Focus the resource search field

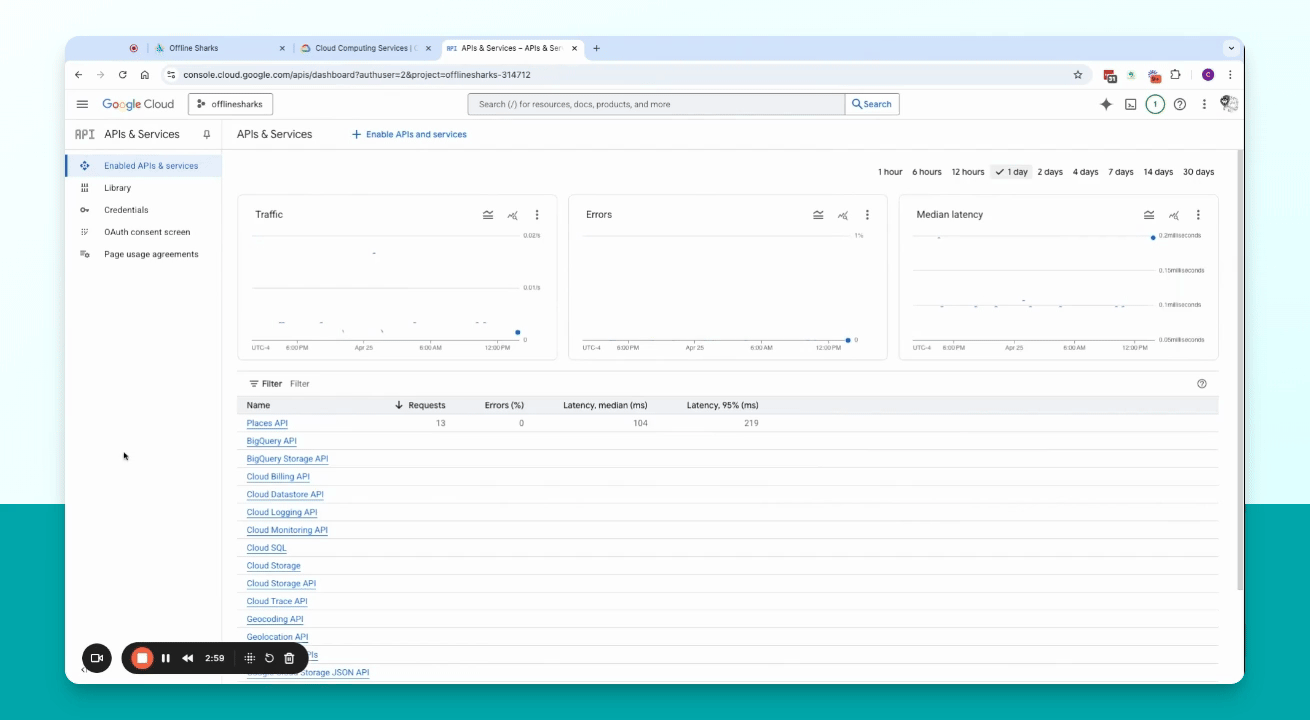click(656, 104)
